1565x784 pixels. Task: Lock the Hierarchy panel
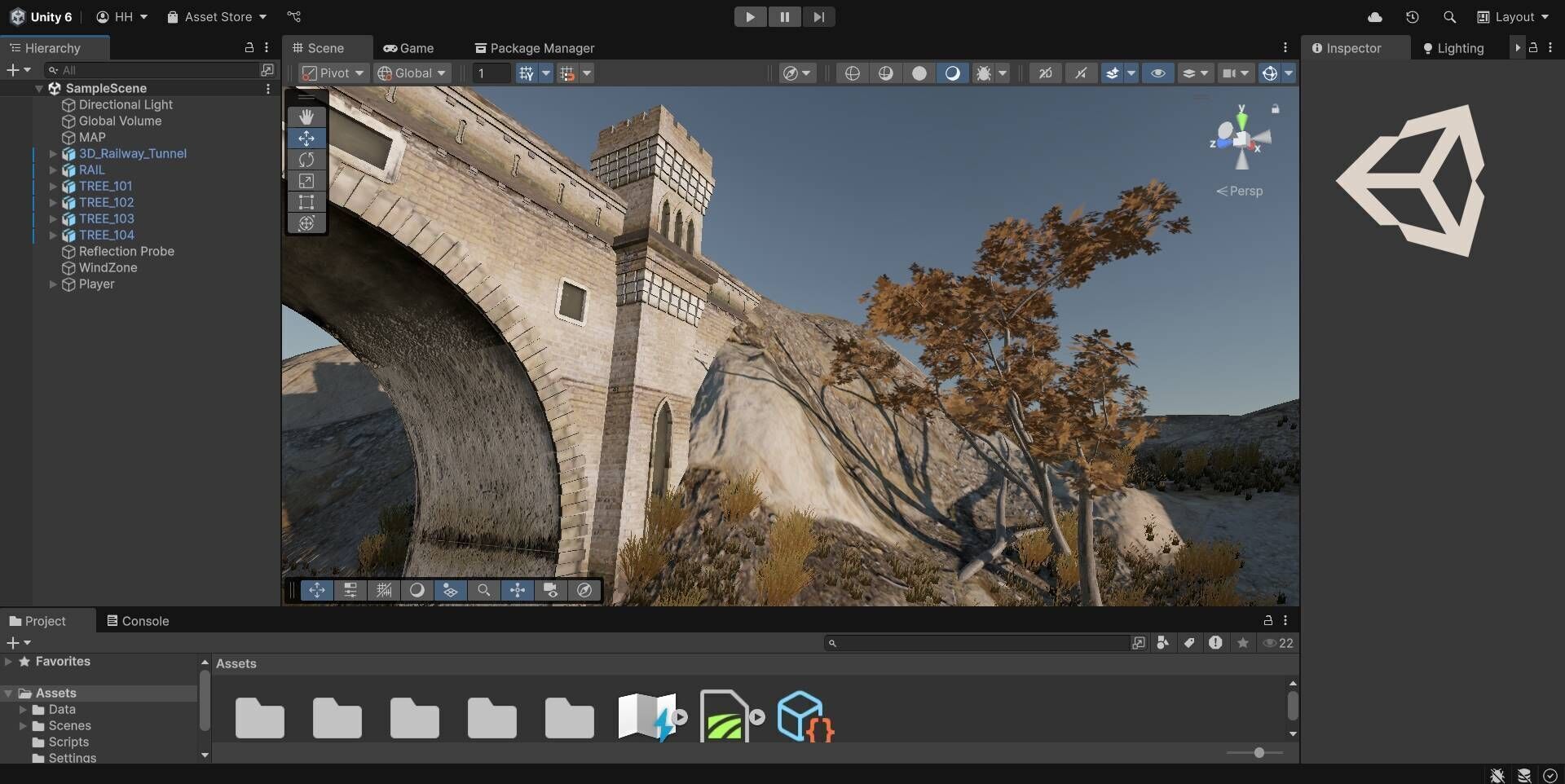[249, 48]
